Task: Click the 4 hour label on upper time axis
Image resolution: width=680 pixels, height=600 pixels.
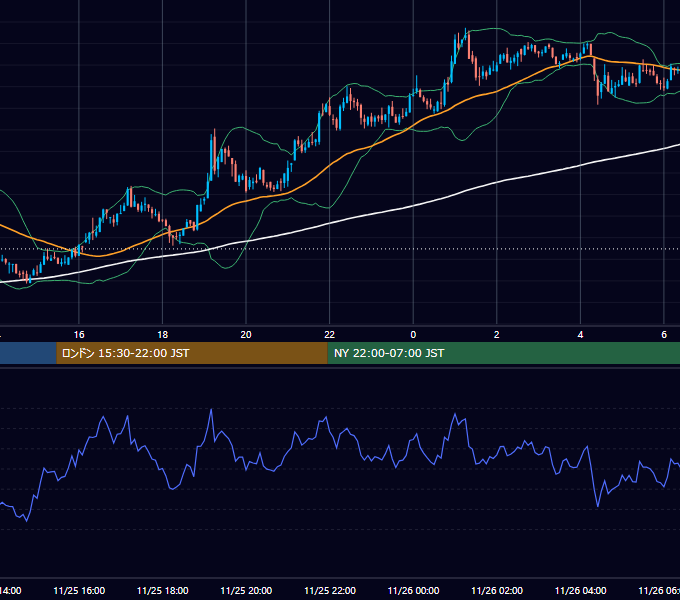Action: point(580,335)
